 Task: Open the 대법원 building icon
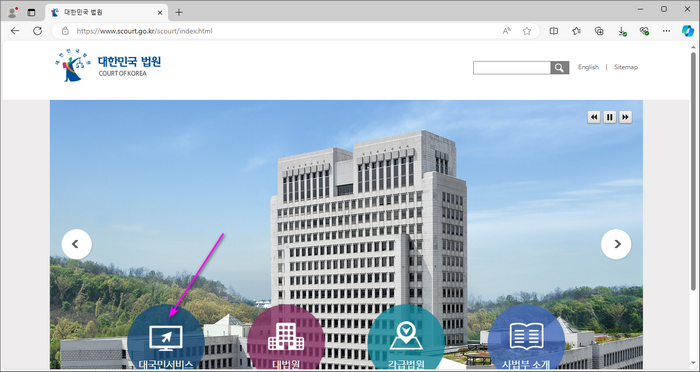tap(286, 337)
